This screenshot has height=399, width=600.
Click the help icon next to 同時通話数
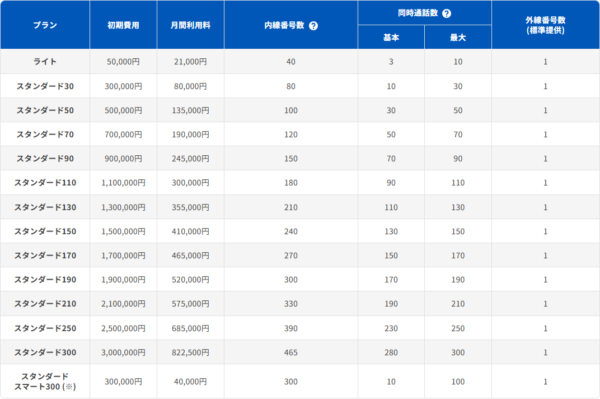[x=447, y=13]
